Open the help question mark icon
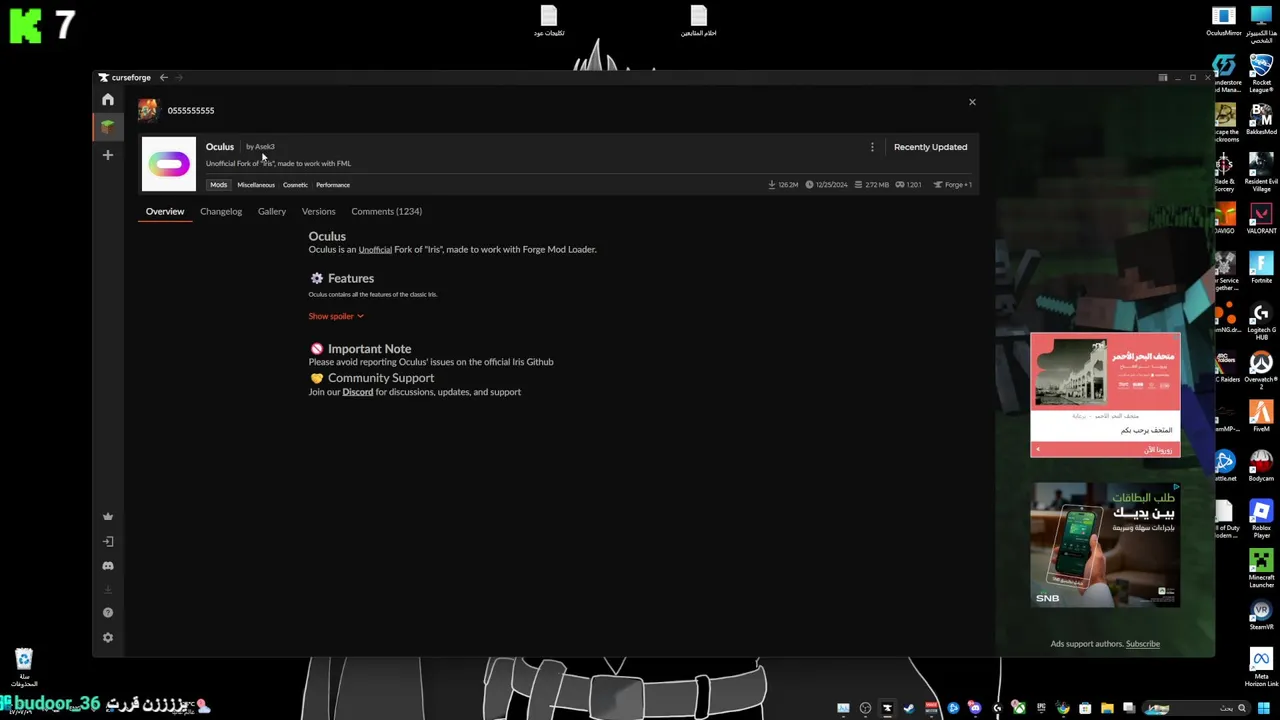Screen dimensions: 1280x720 108,613
